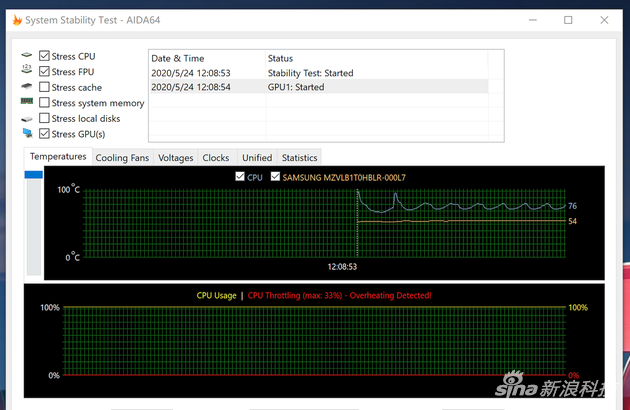
Task: Click the green memory module icon
Action: point(27,101)
